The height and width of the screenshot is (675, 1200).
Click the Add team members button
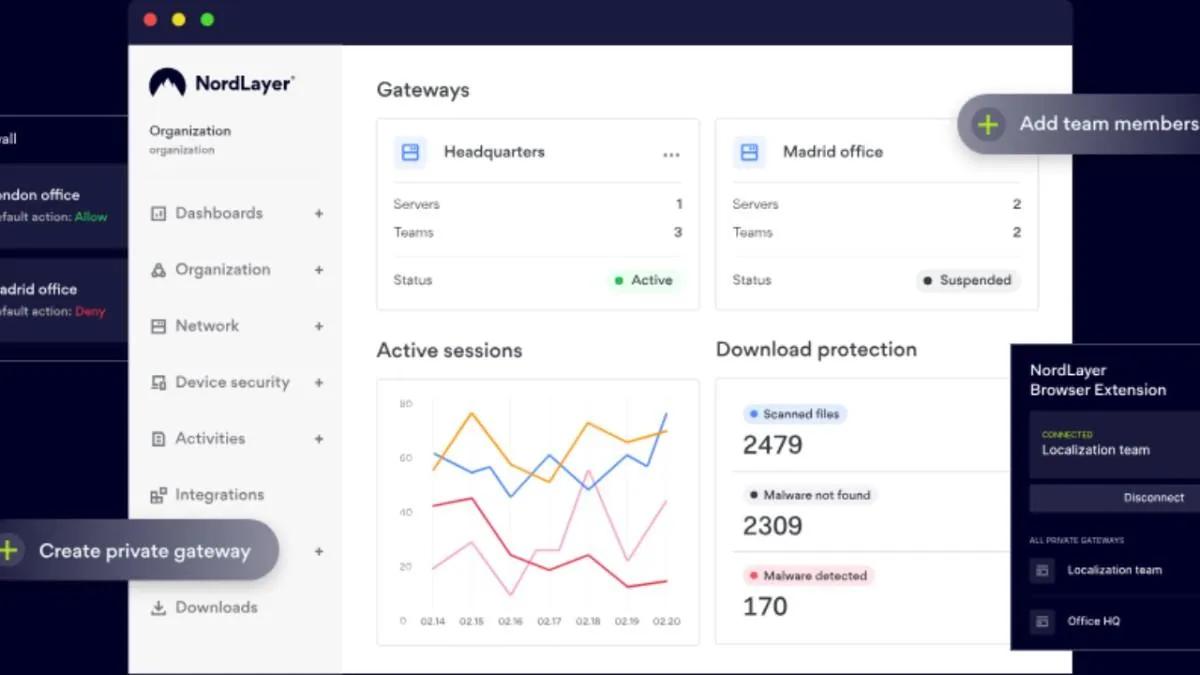click(x=1080, y=124)
